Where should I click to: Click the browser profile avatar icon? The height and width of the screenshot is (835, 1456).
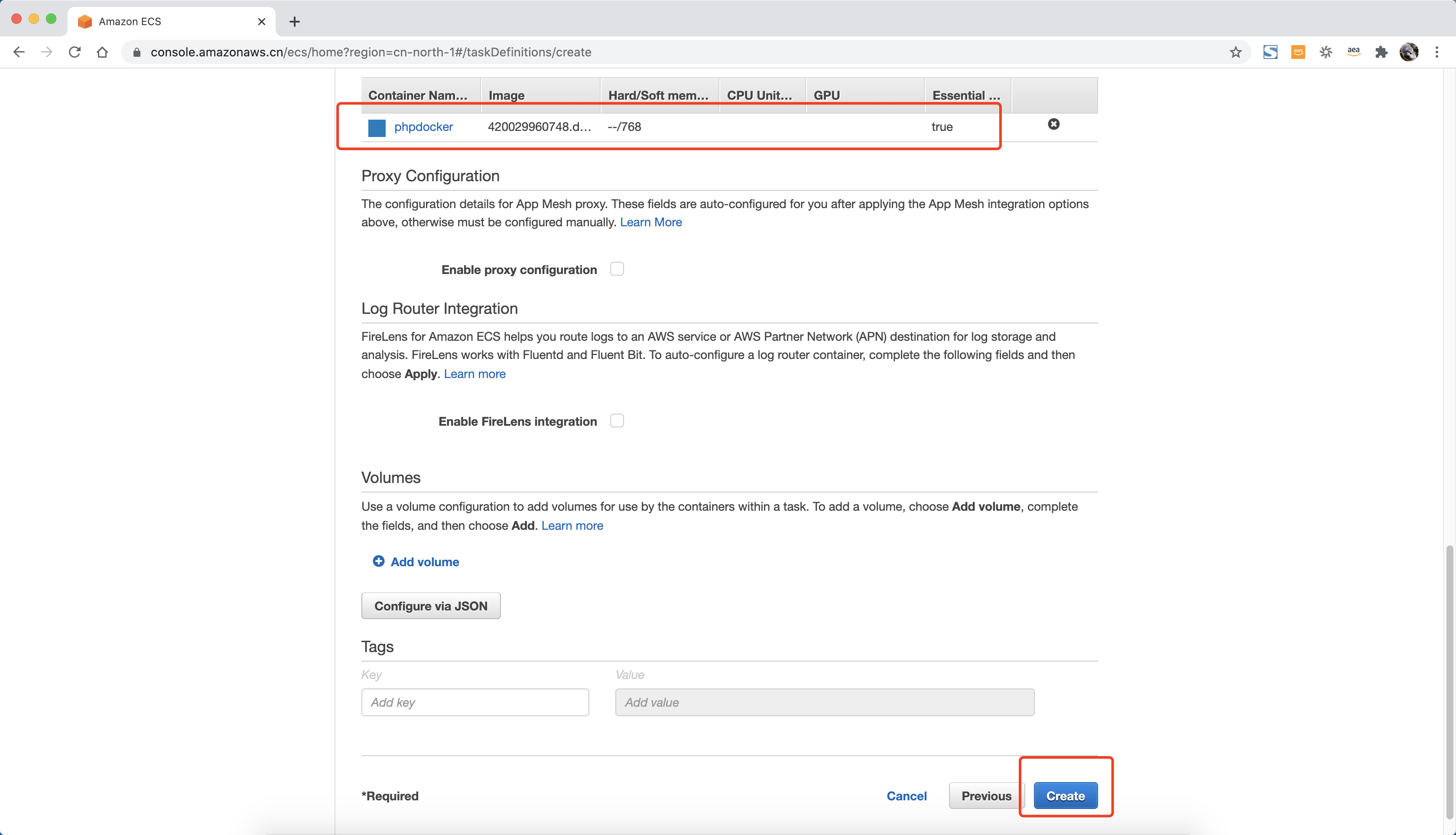pyautogui.click(x=1409, y=52)
